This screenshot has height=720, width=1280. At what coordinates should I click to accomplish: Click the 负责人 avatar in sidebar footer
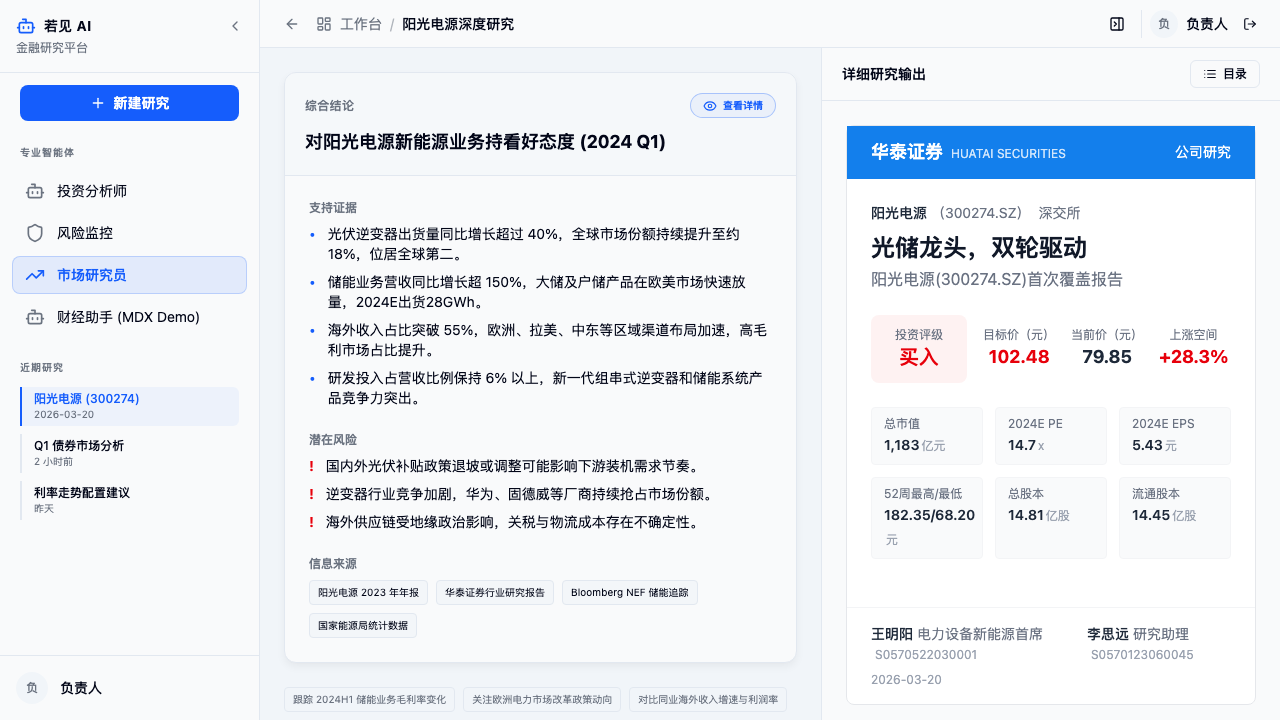coord(32,688)
